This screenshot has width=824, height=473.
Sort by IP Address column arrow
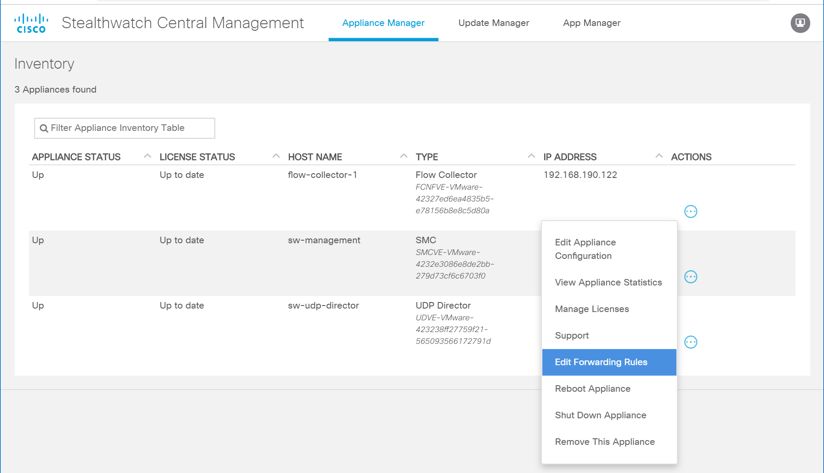659,156
